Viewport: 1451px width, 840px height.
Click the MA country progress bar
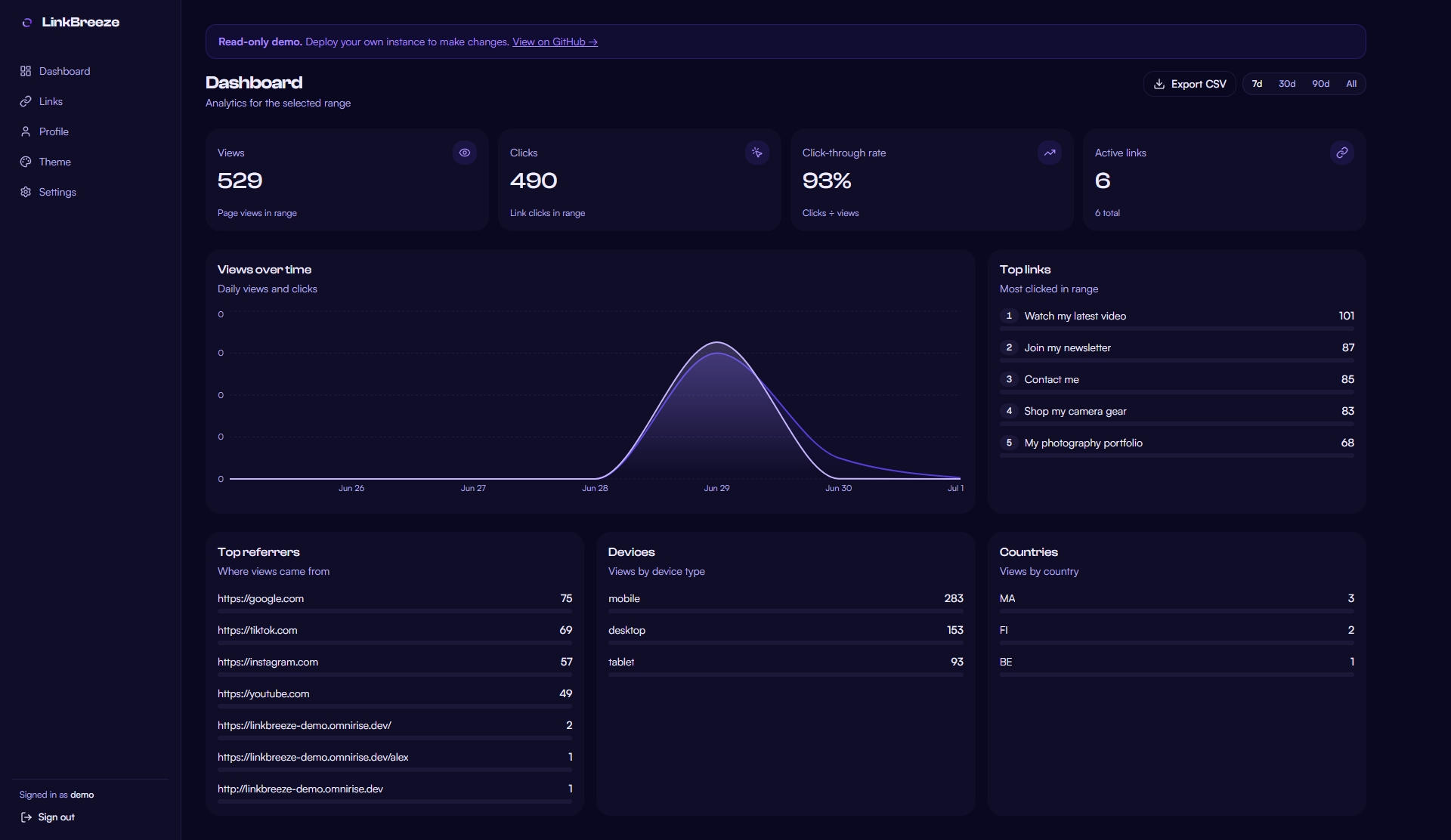[x=1177, y=610]
